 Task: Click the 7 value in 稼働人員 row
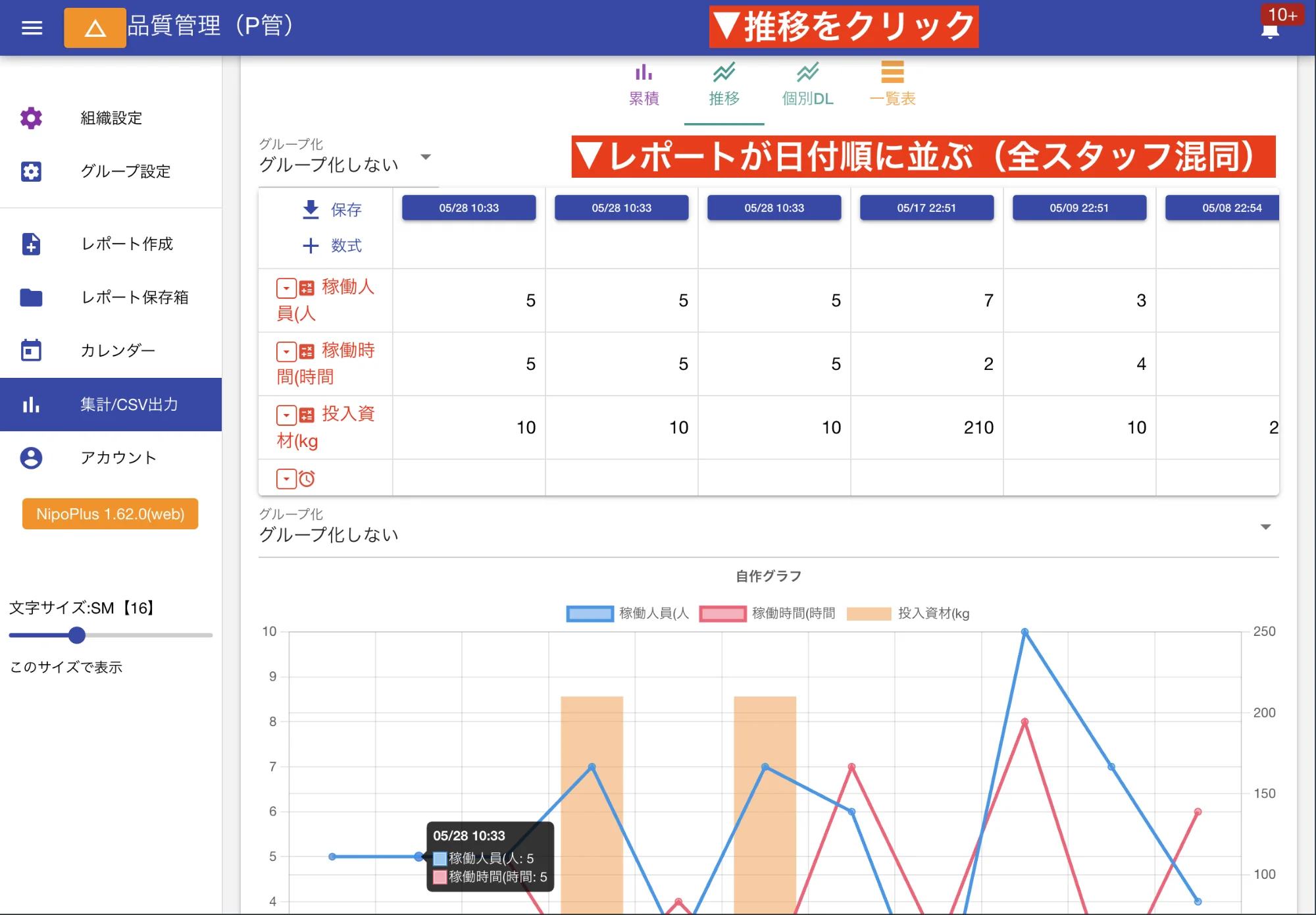coord(988,300)
